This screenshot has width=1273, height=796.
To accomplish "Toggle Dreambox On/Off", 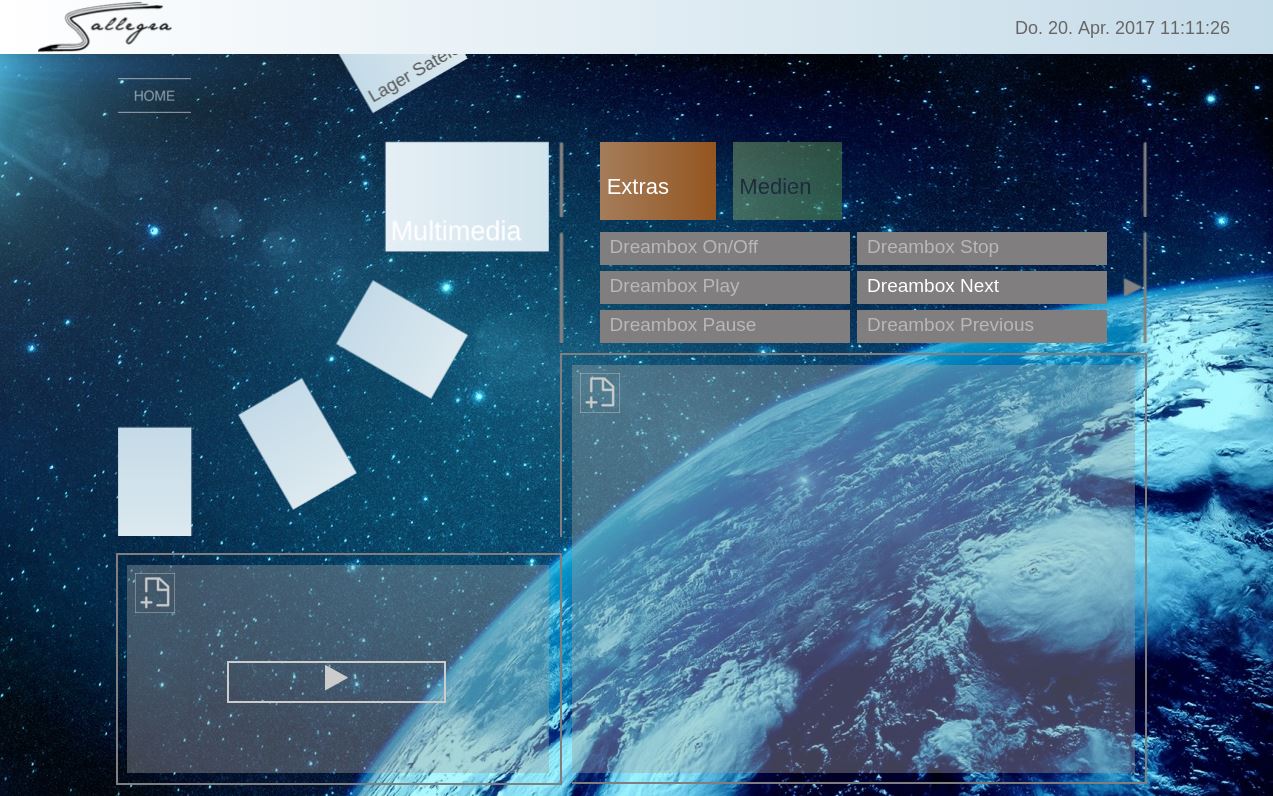I will 725,248.
